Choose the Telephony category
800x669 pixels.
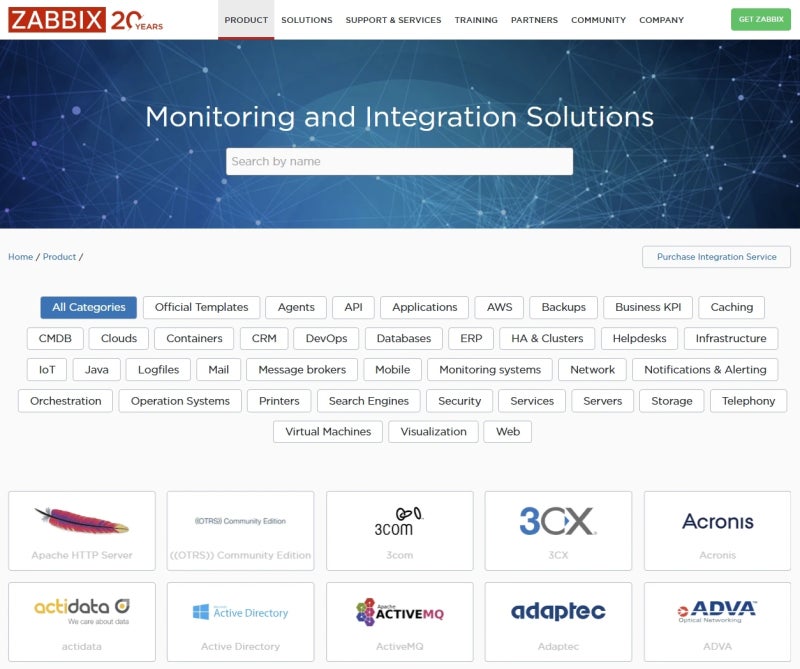coord(748,401)
